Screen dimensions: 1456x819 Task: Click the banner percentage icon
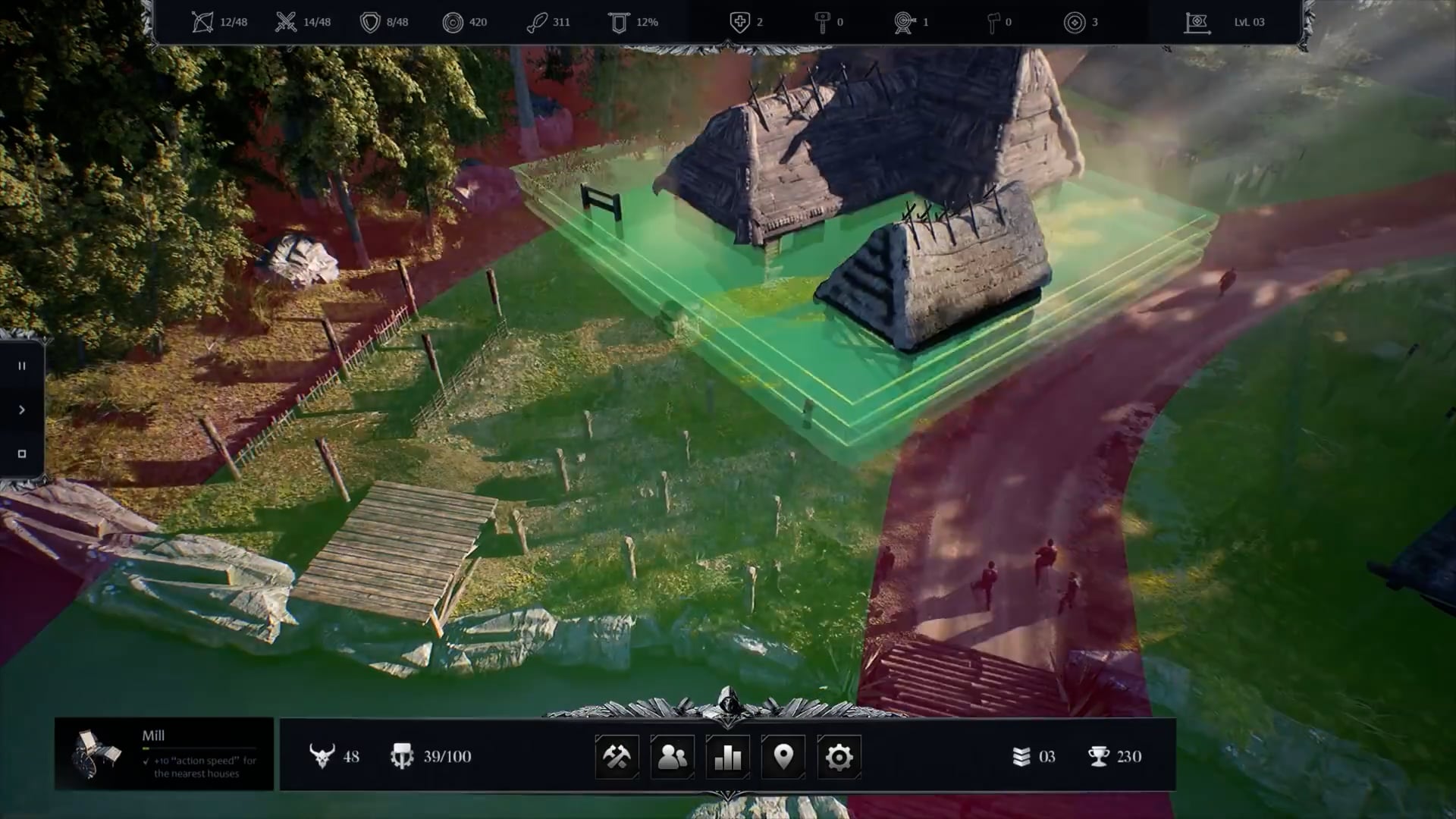pos(619,22)
